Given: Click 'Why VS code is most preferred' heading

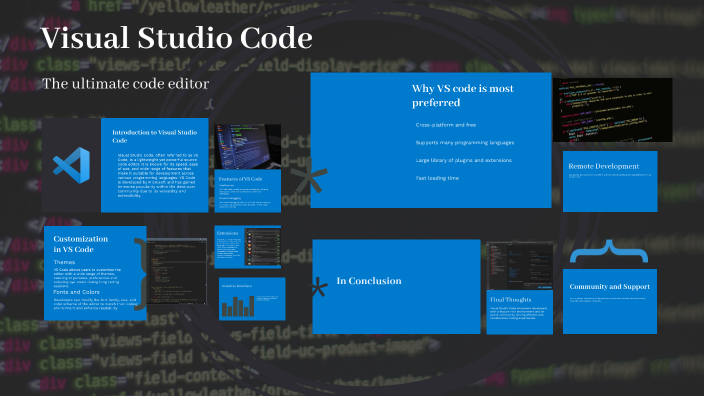Looking at the screenshot, I should pyautogui.click(x=463, y=95).
